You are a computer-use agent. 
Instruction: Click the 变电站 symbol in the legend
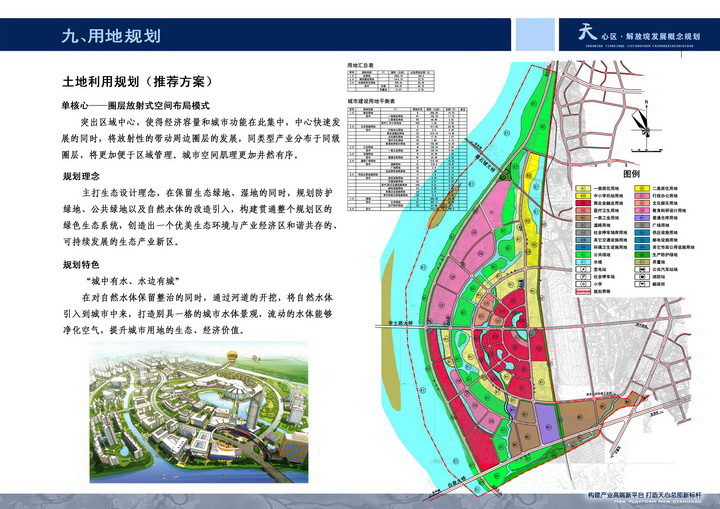tap(583, 270)
